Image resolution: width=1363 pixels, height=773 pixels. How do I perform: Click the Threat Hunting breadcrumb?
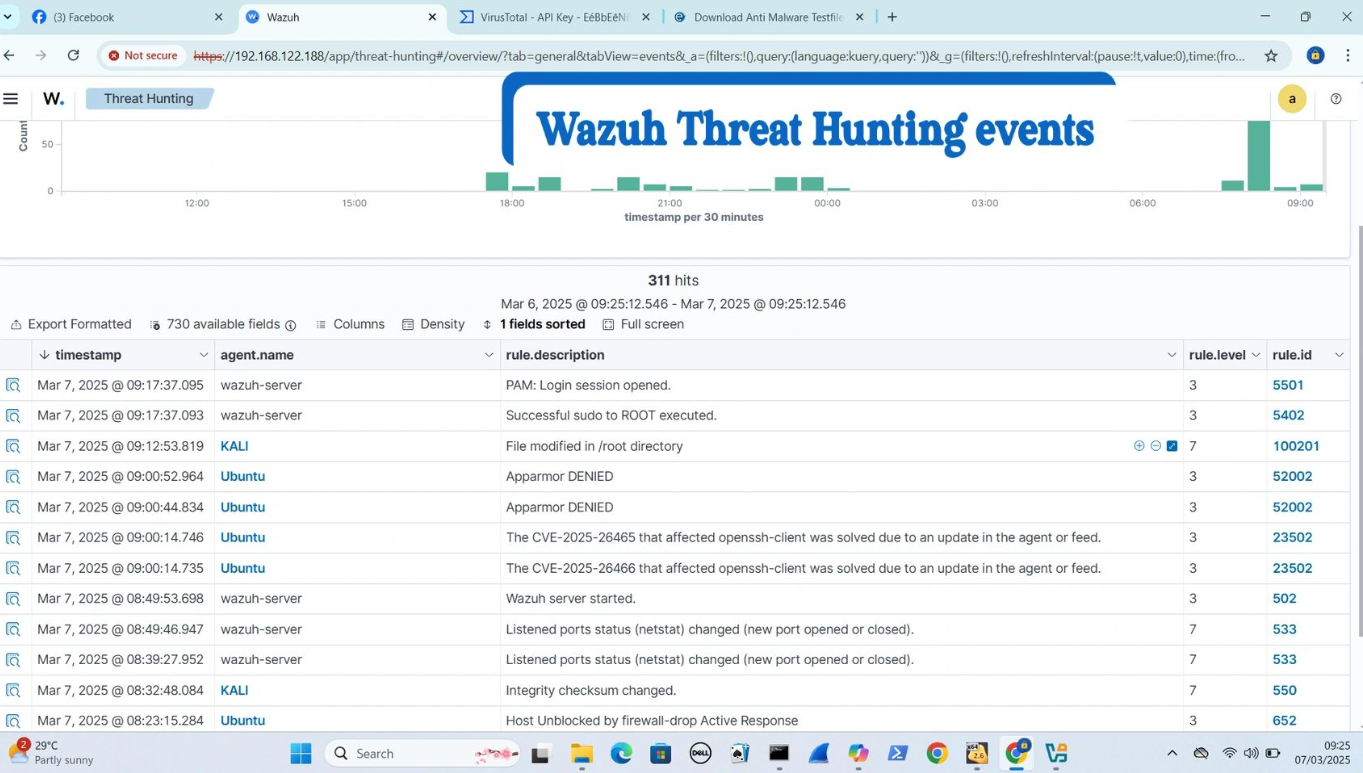[149, 99]
